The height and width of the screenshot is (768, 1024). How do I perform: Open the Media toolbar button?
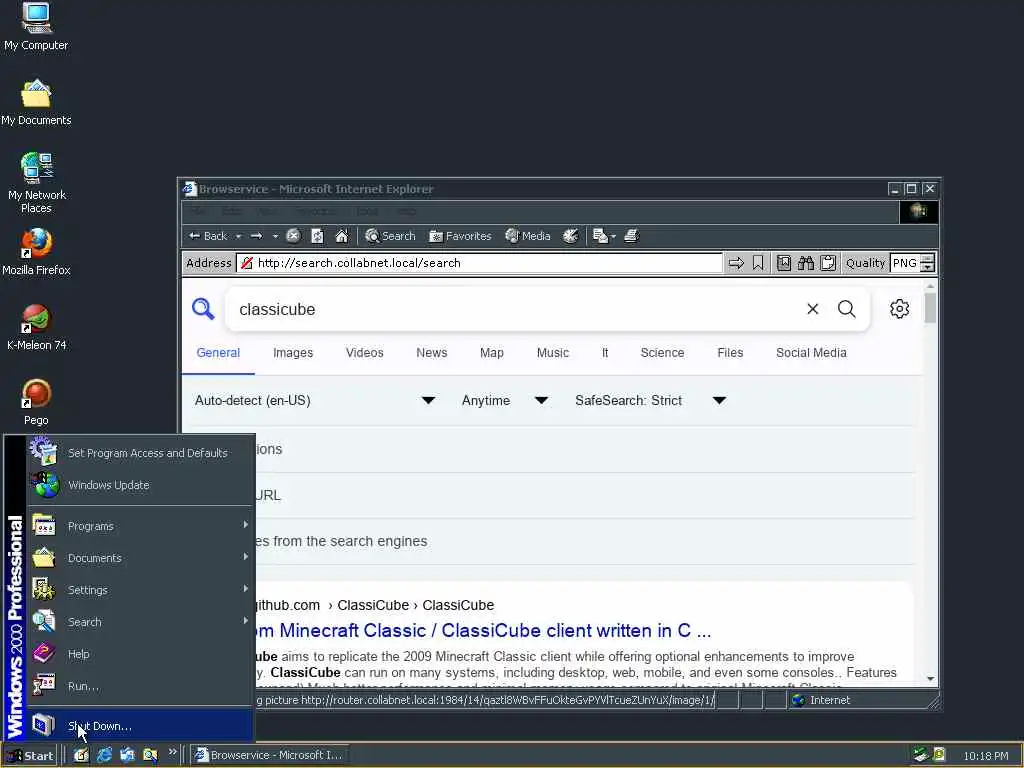point(528,236)
